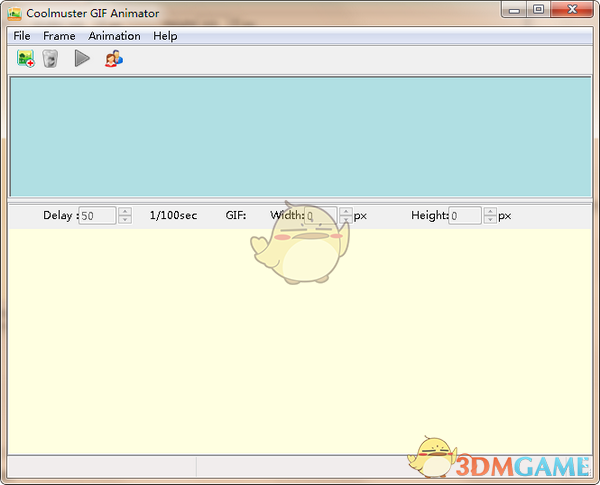The image size is (600, 485).
Task: Minimize the Coolmuster GIF Animator window
Action: click(514, 10)
